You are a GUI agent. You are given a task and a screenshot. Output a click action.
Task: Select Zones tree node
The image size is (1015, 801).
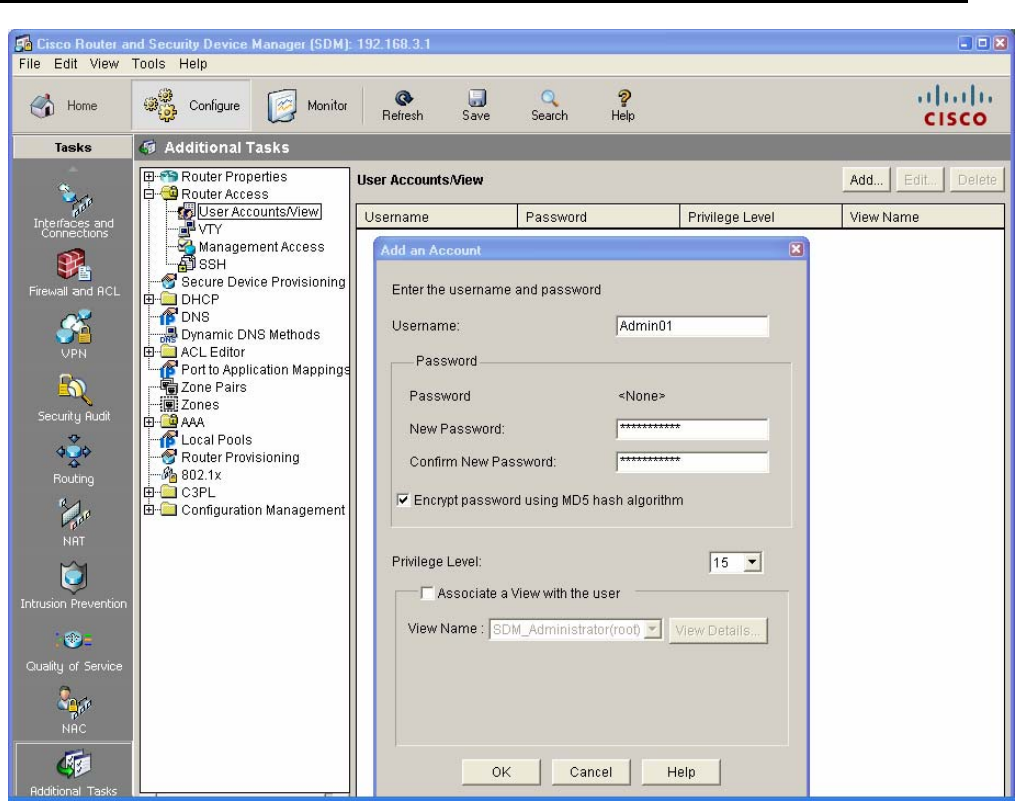[x=199, y=404]
